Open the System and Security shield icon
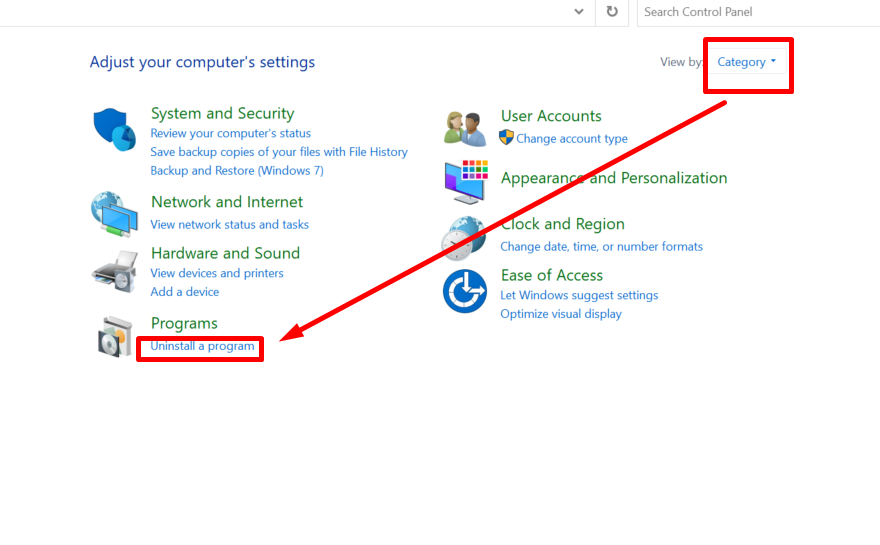This screenshot has width=880, height=545. click(114, 130)
